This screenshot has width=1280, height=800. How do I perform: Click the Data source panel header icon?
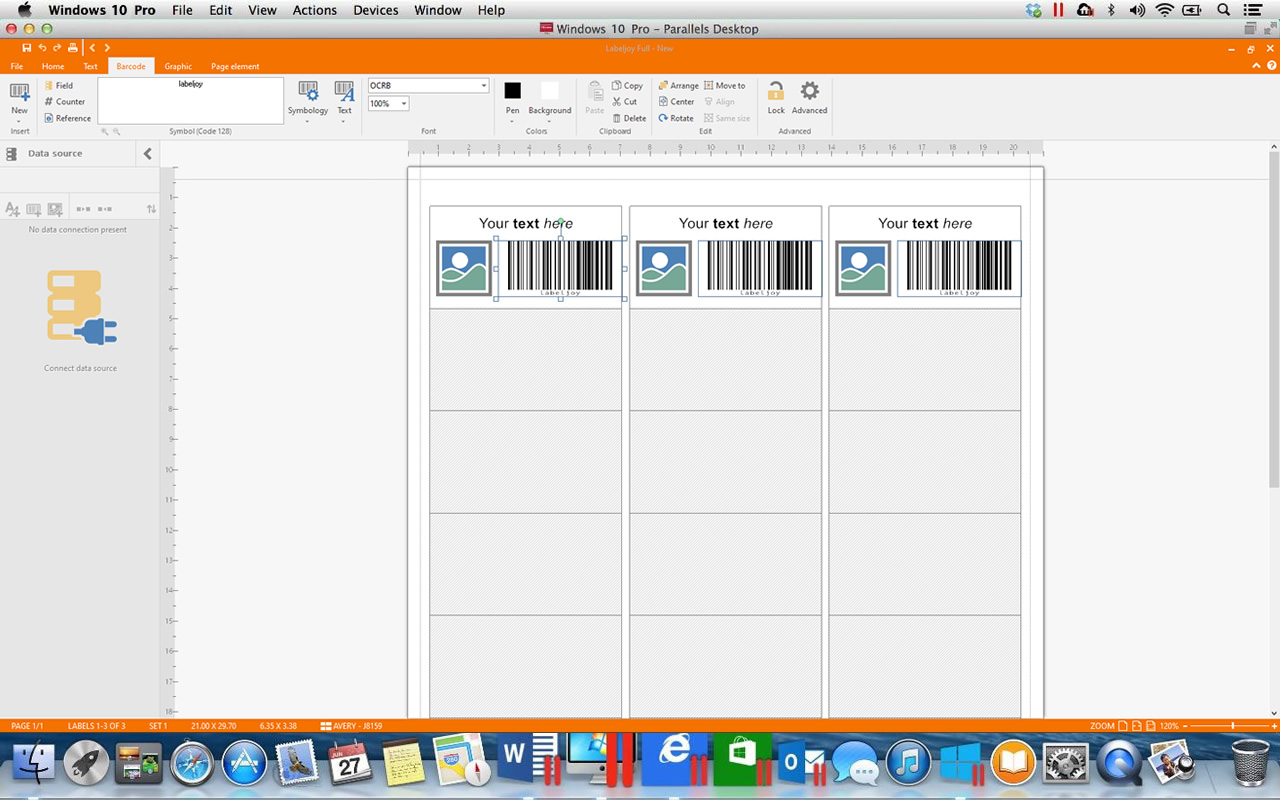[12, 154]
